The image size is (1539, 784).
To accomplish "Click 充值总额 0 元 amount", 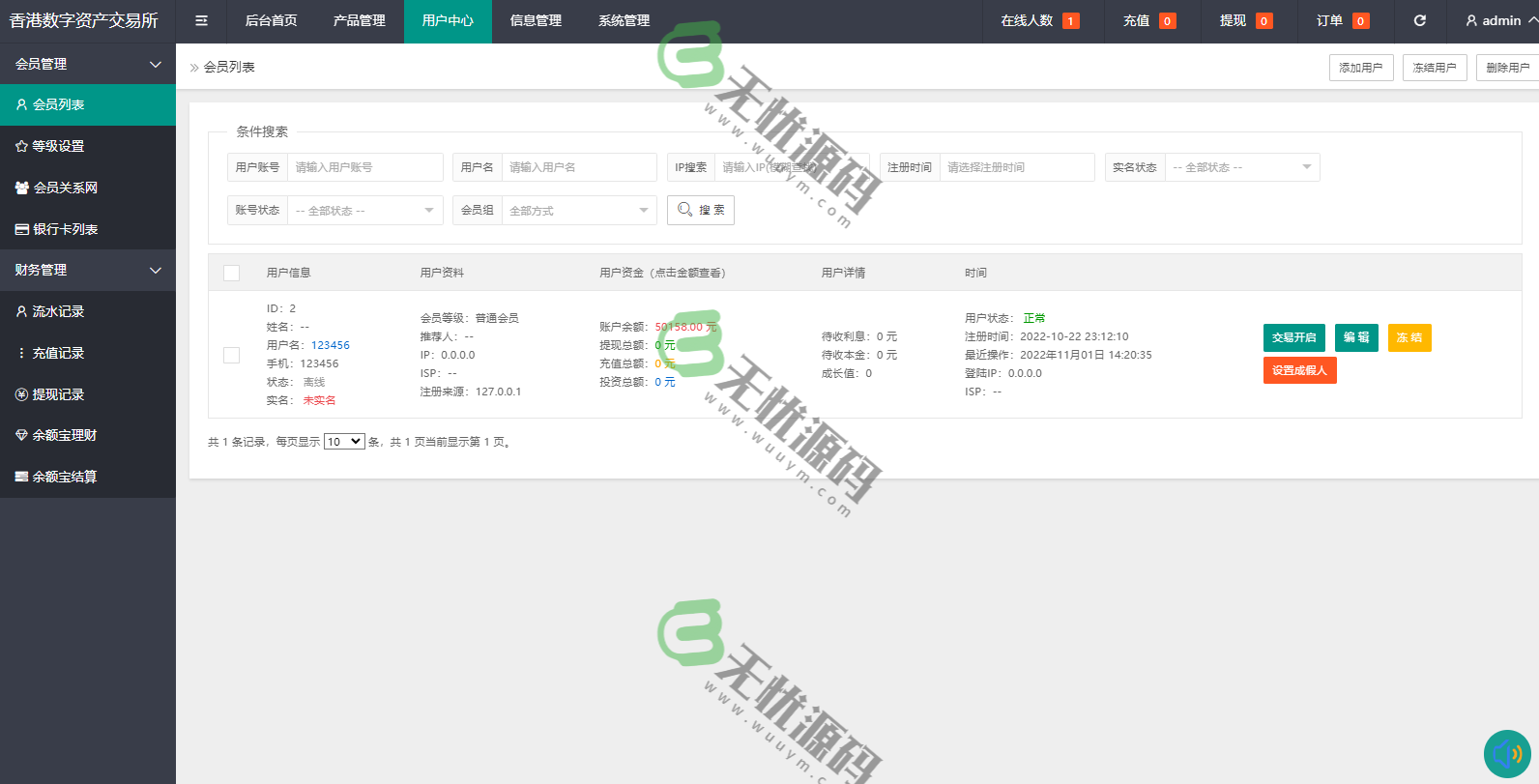I will click(665, 363).
